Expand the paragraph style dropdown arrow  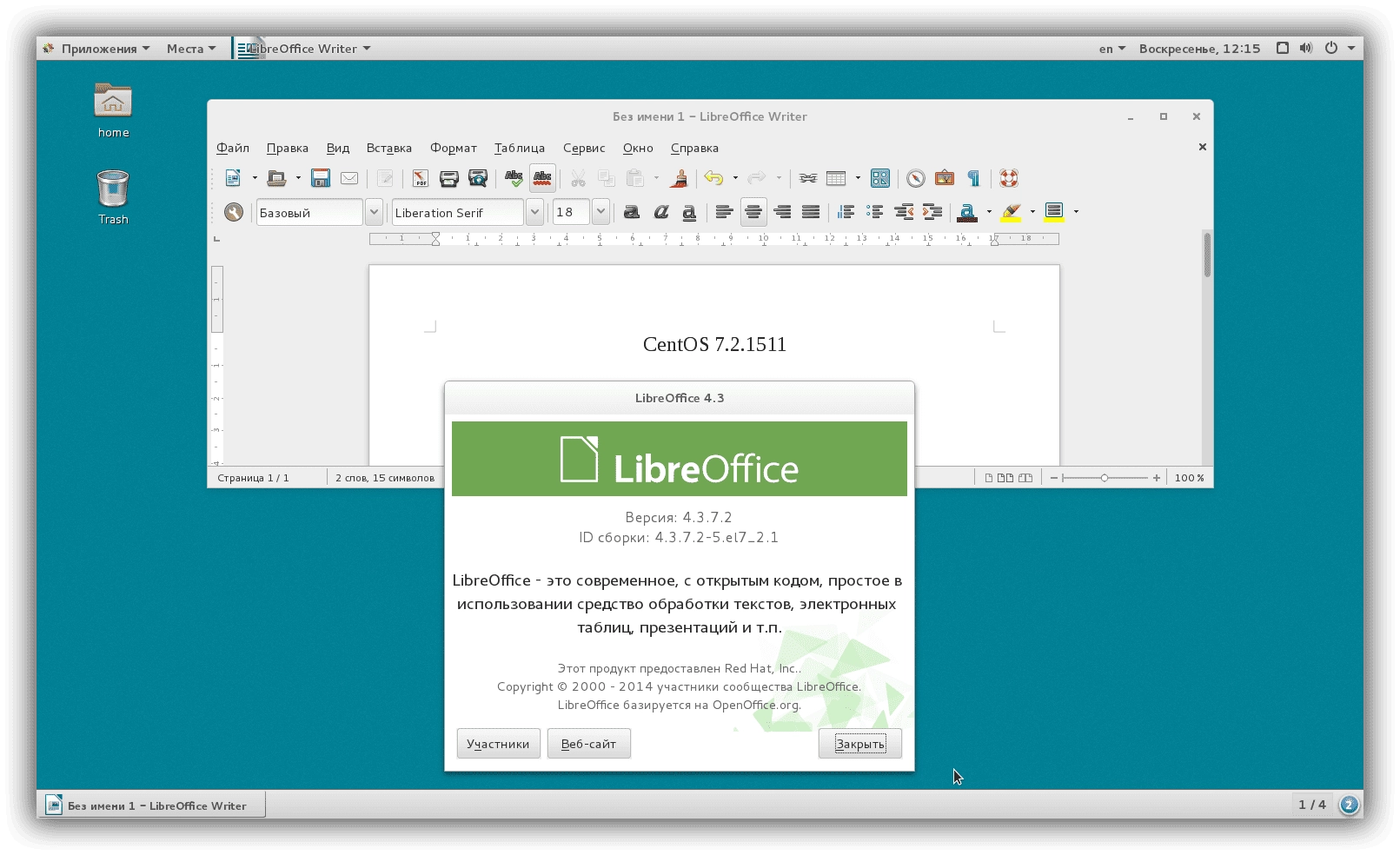(x=374, y=212)
